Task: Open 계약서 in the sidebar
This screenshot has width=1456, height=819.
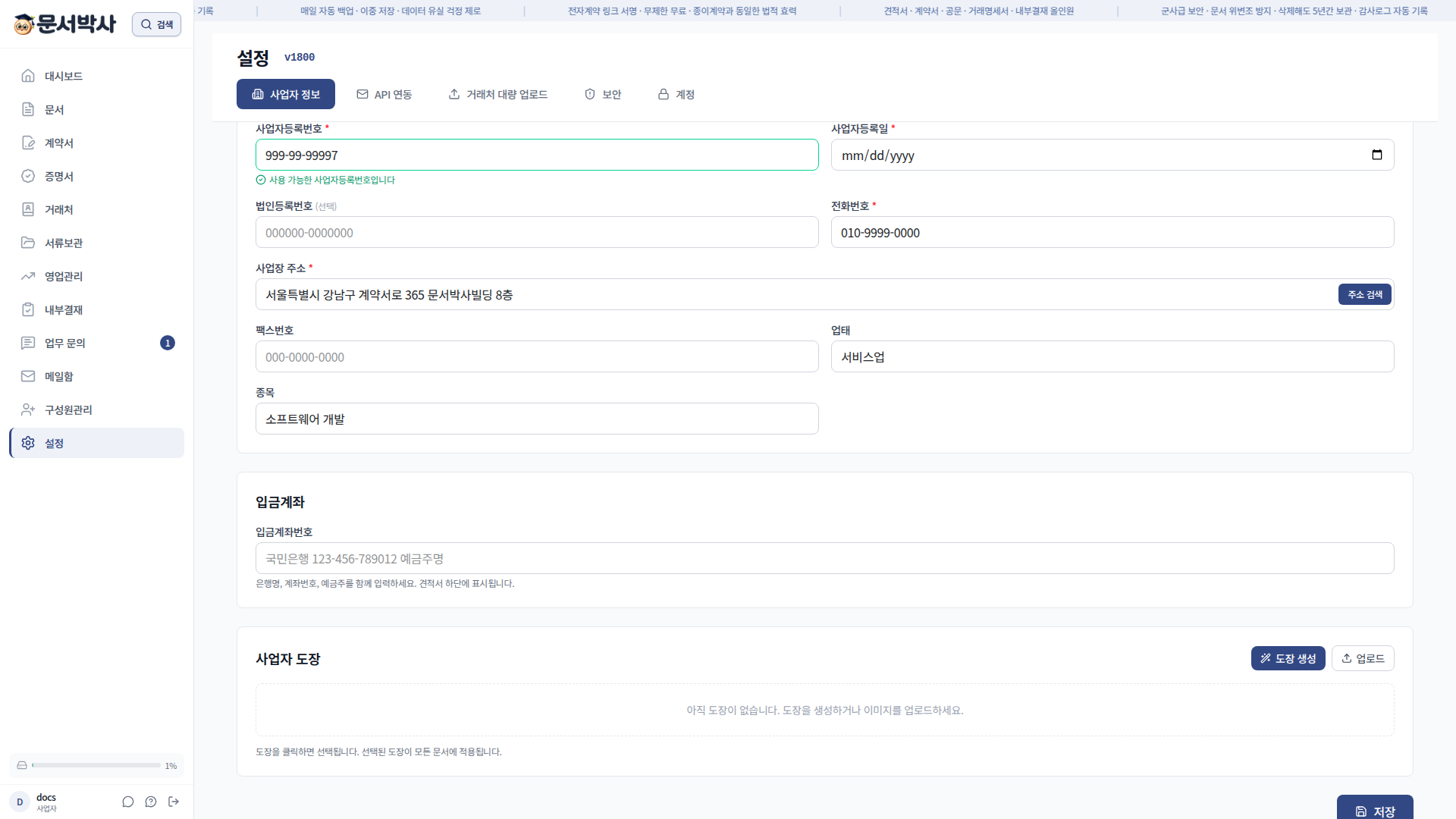Action: pyautogui.click(x=96, y=143)
